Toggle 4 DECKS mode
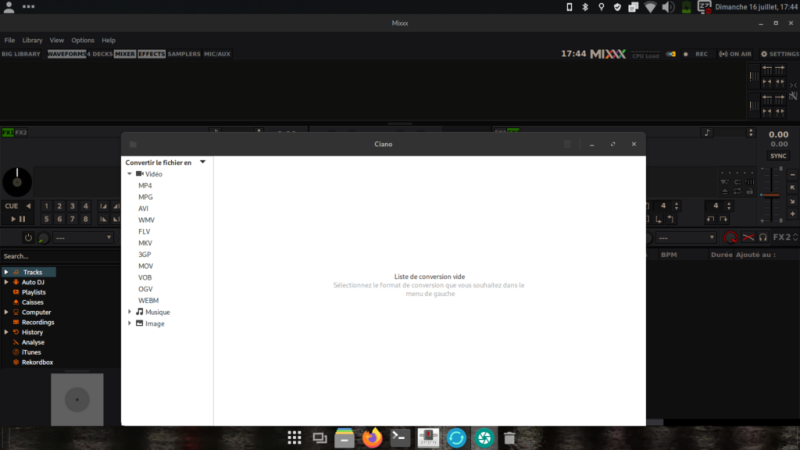800x450 pixels. (x=100, y=54)
